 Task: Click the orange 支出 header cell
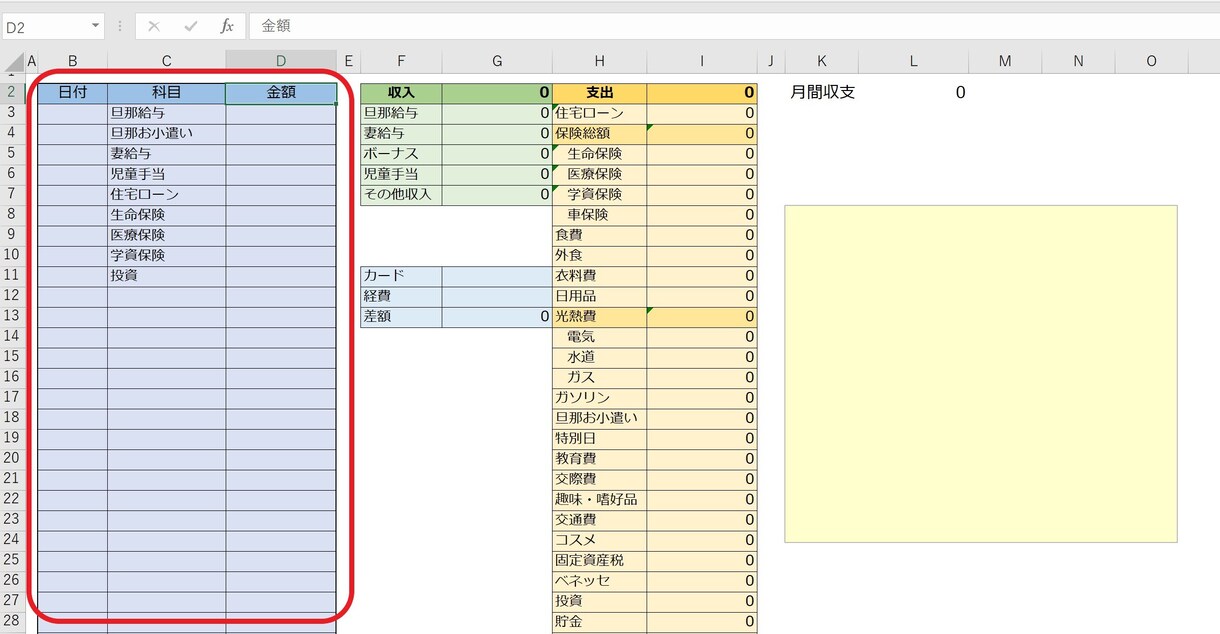(x=599, y=93)
